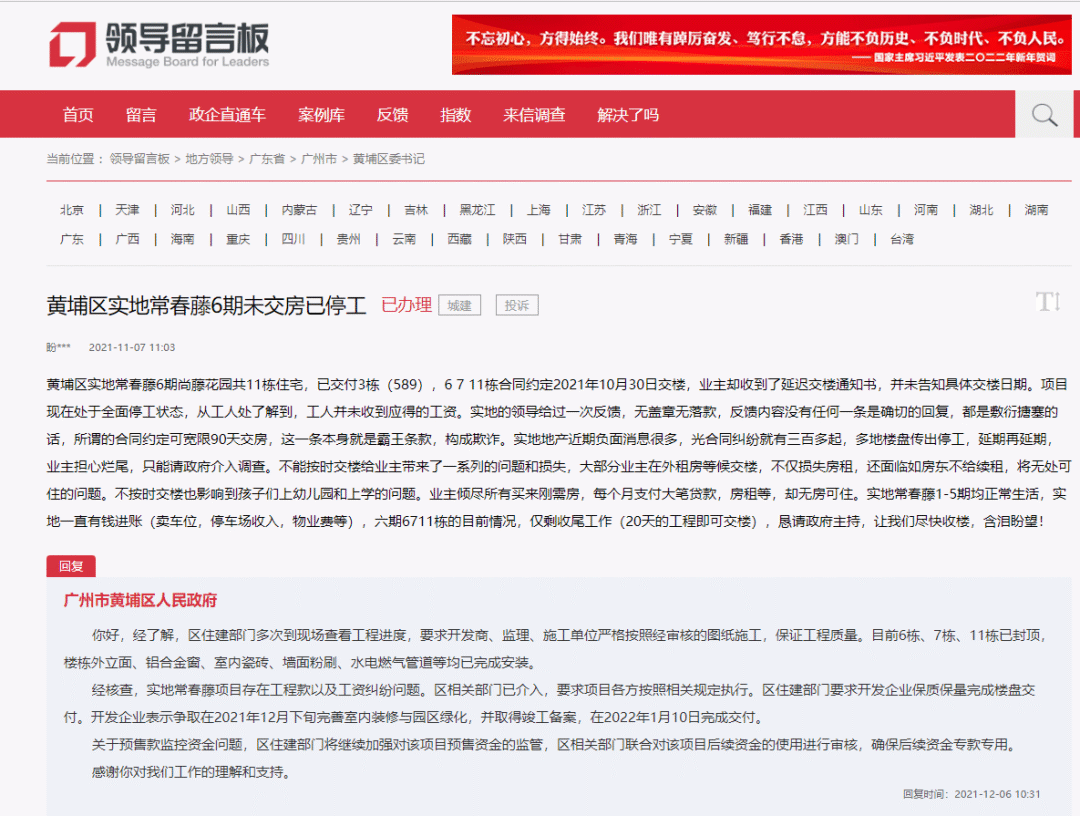Select the 甘肃 region link

[x=570, y=240]
